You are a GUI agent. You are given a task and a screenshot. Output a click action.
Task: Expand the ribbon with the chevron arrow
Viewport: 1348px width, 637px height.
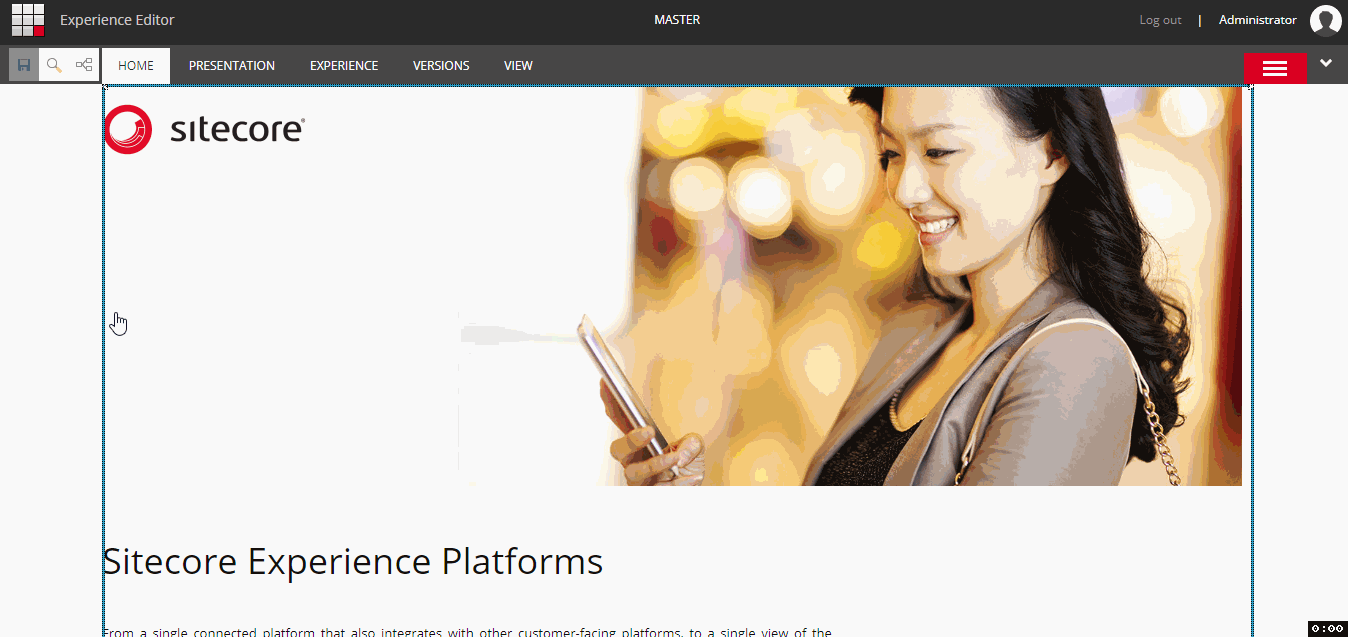[x=1326, y=63]
